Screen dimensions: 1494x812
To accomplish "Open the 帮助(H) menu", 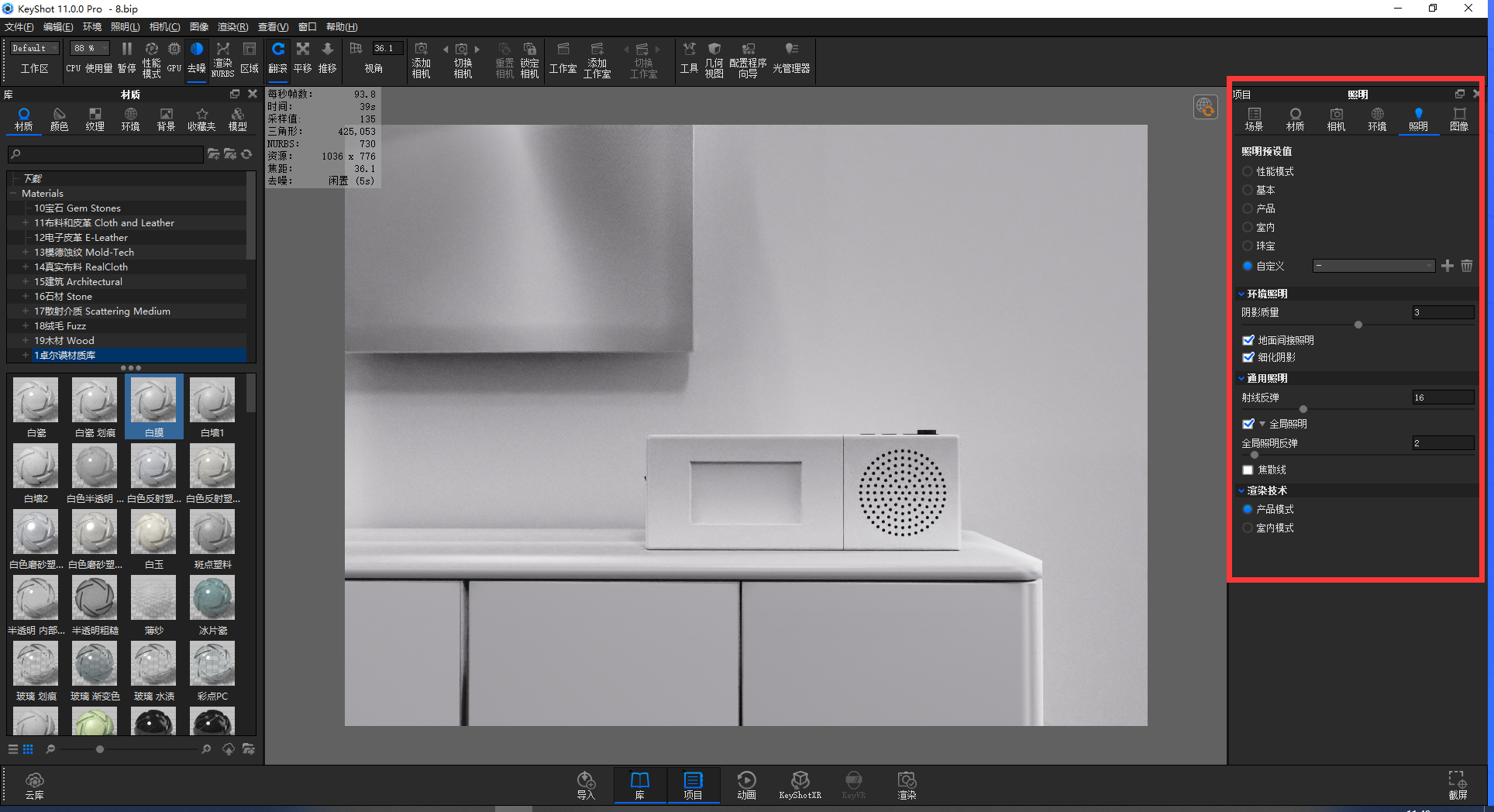I will tap(342, 27).
